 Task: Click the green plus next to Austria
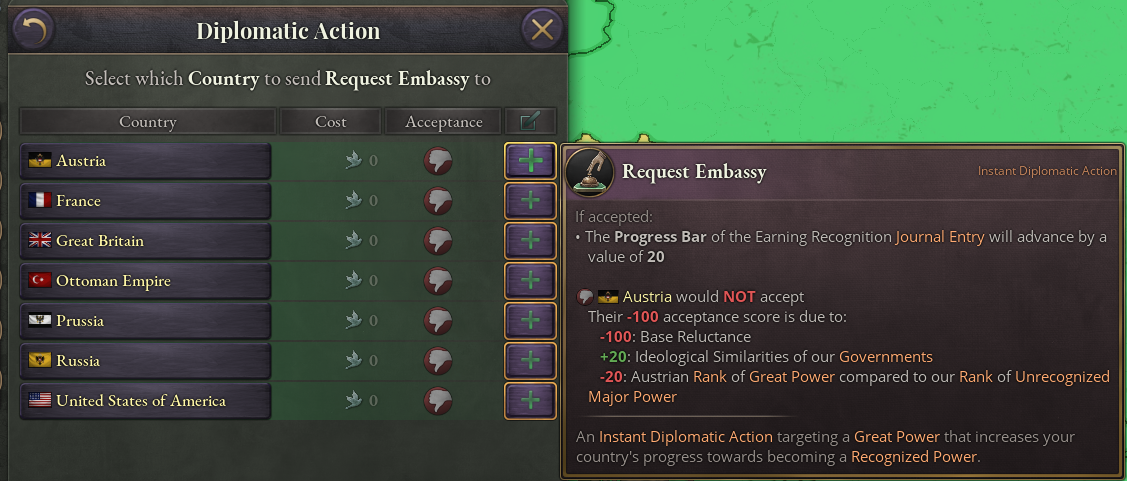click(x=530, y=161)
